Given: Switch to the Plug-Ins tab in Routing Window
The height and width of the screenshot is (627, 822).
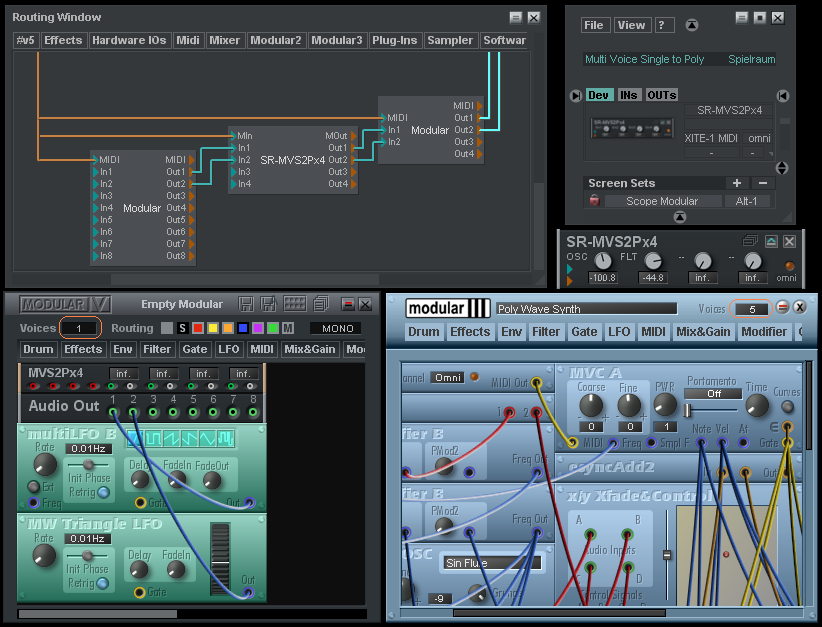Looking at the screenshot, I should (x=394, y=40).
